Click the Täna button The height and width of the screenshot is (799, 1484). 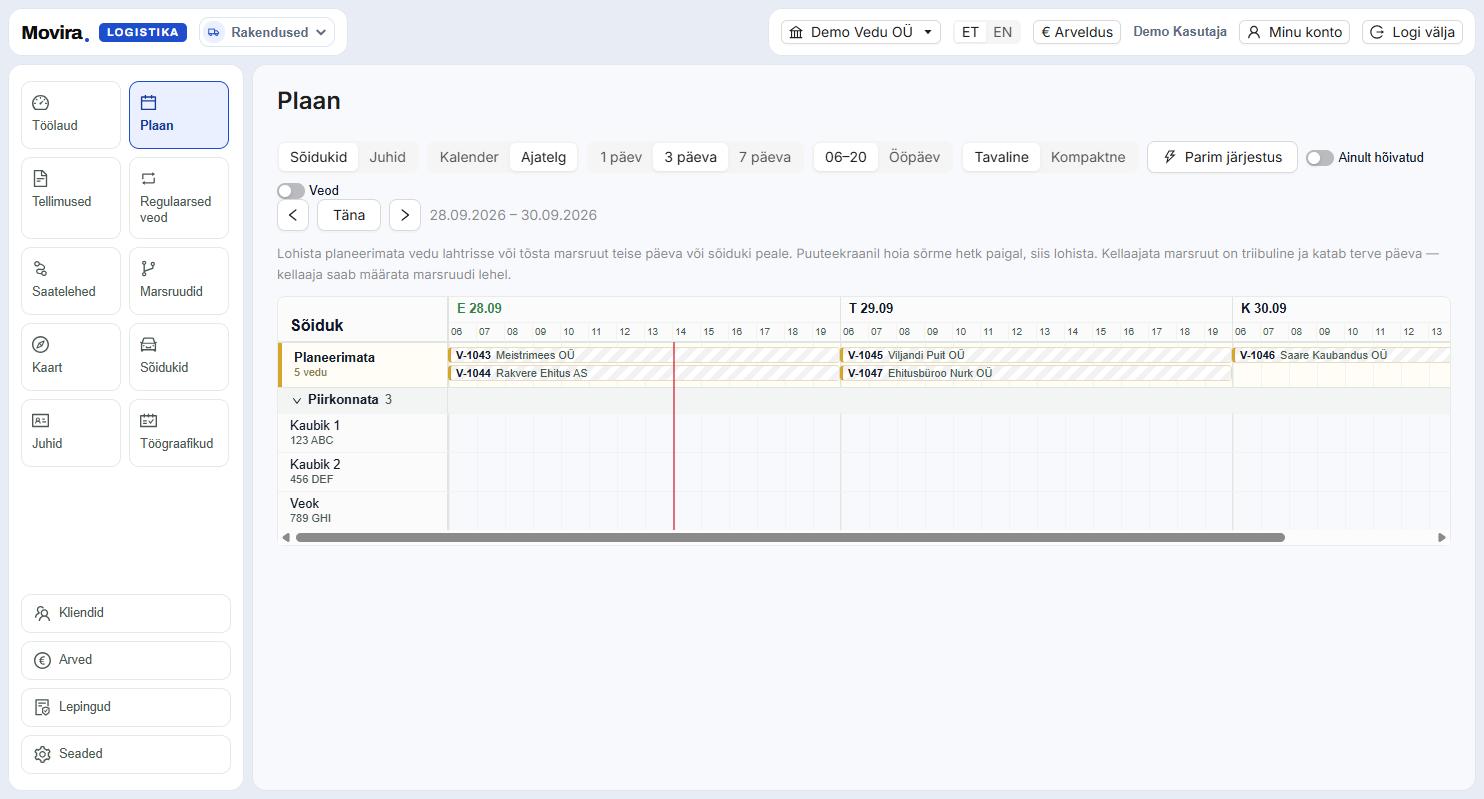click(x=349, y=215)
